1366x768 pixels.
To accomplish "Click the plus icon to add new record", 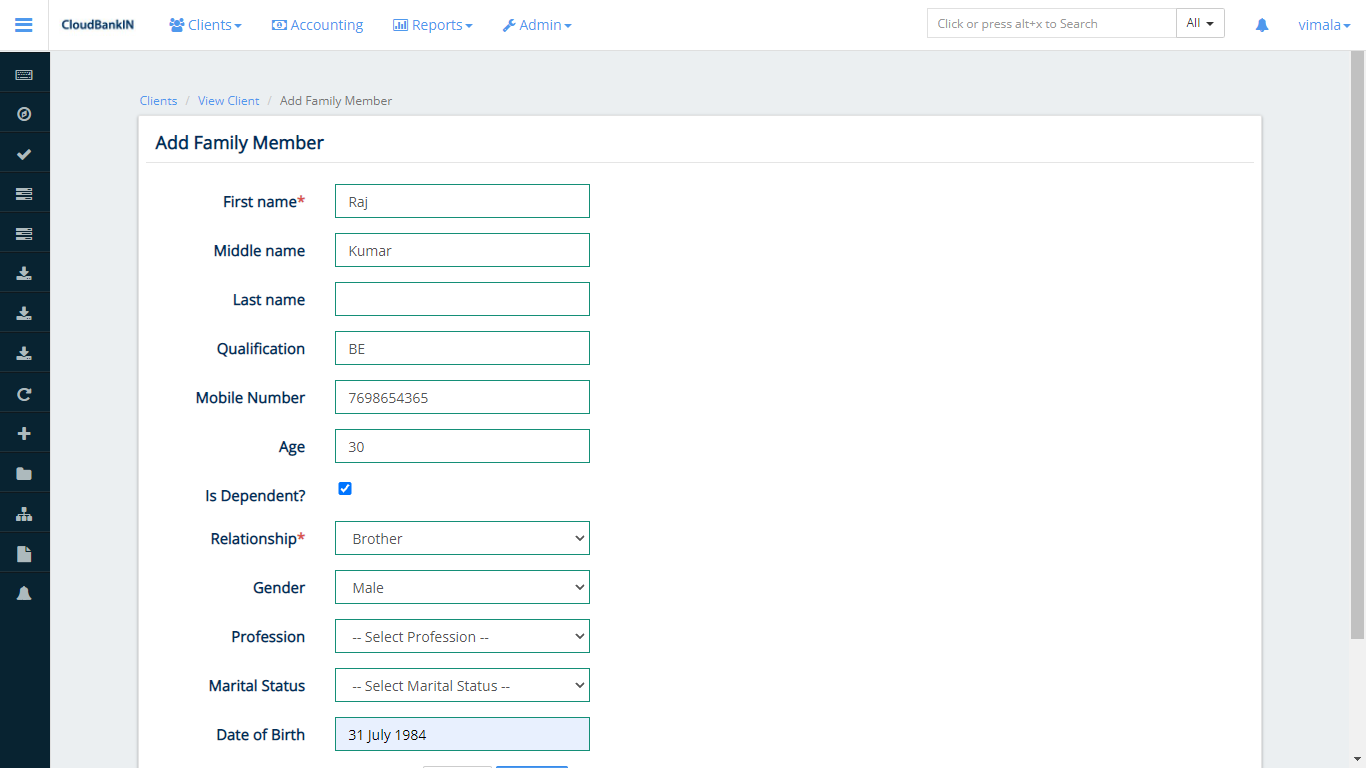I will coord(24,432).
